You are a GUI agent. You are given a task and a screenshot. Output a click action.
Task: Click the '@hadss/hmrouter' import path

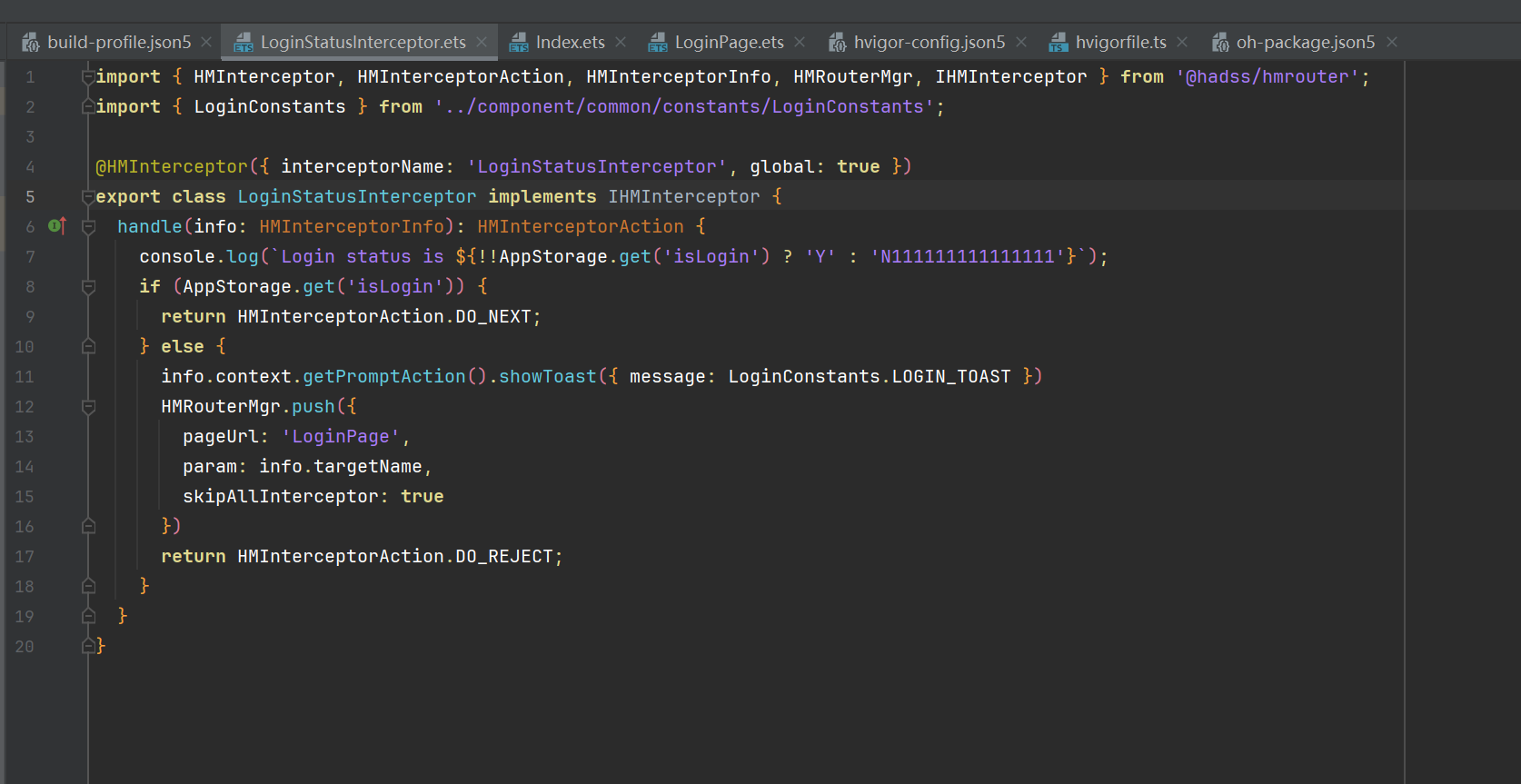[1267, 77]
